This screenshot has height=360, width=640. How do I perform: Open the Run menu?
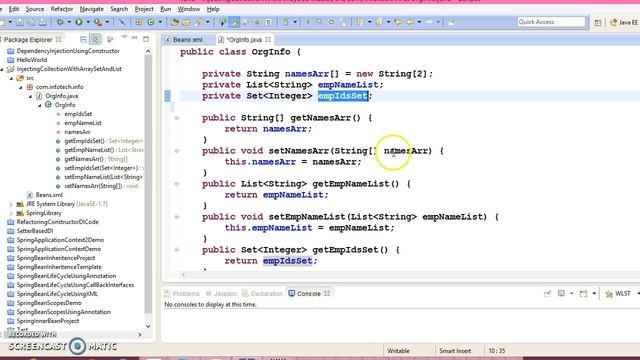(x=165, y=9)
